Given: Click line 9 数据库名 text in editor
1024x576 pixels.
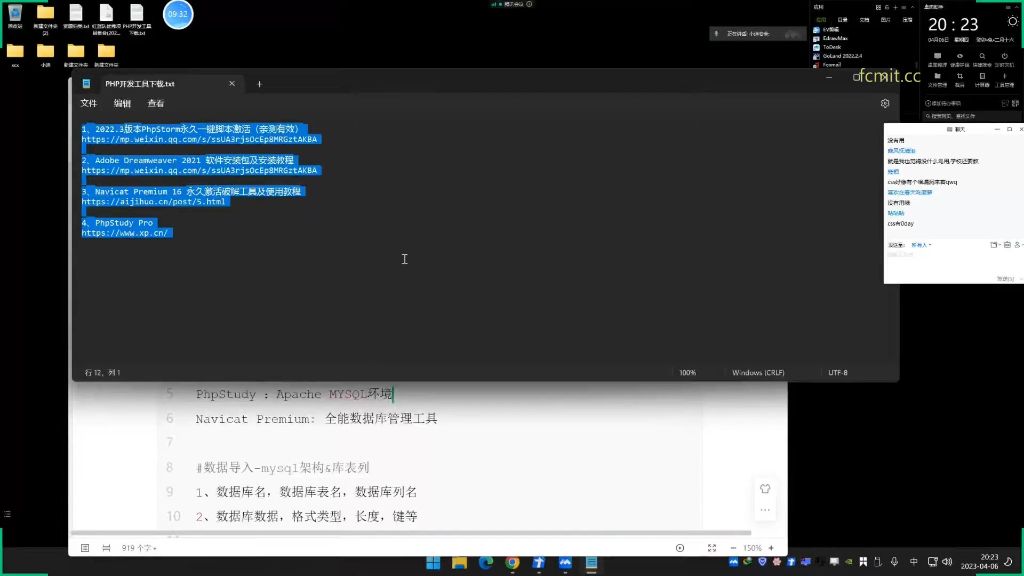Looking at the screenshot, I should coord(306,492).
